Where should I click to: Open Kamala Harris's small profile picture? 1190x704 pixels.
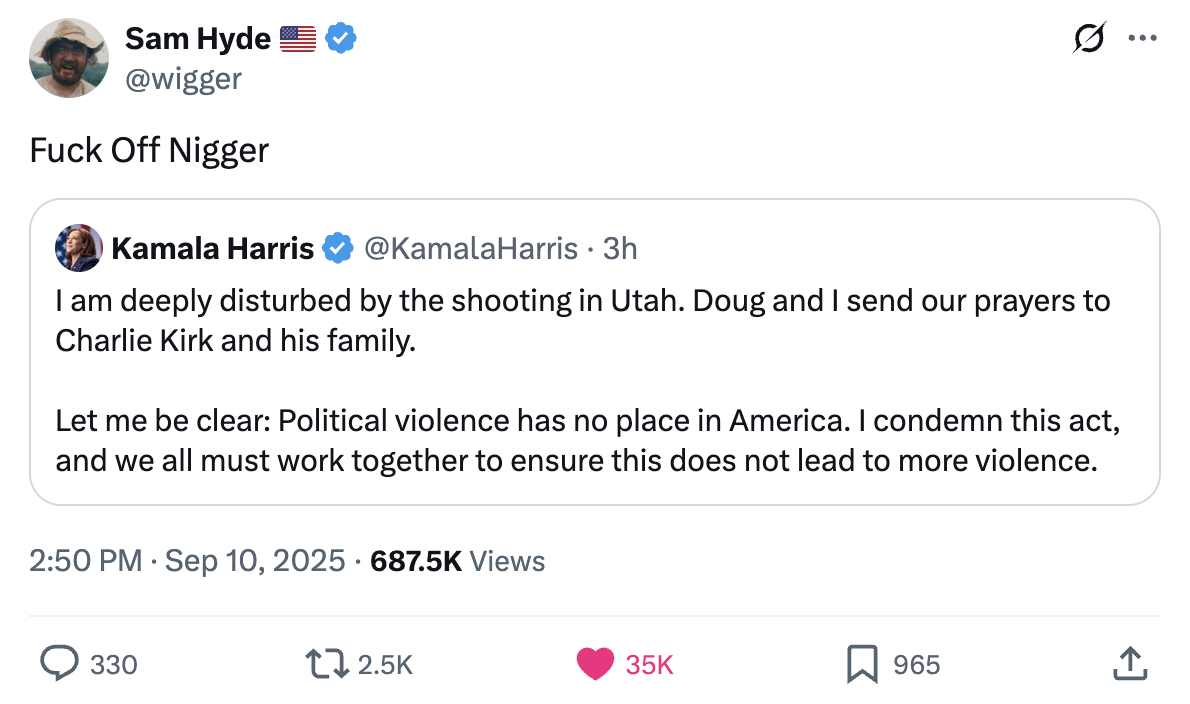coord(79,248)
